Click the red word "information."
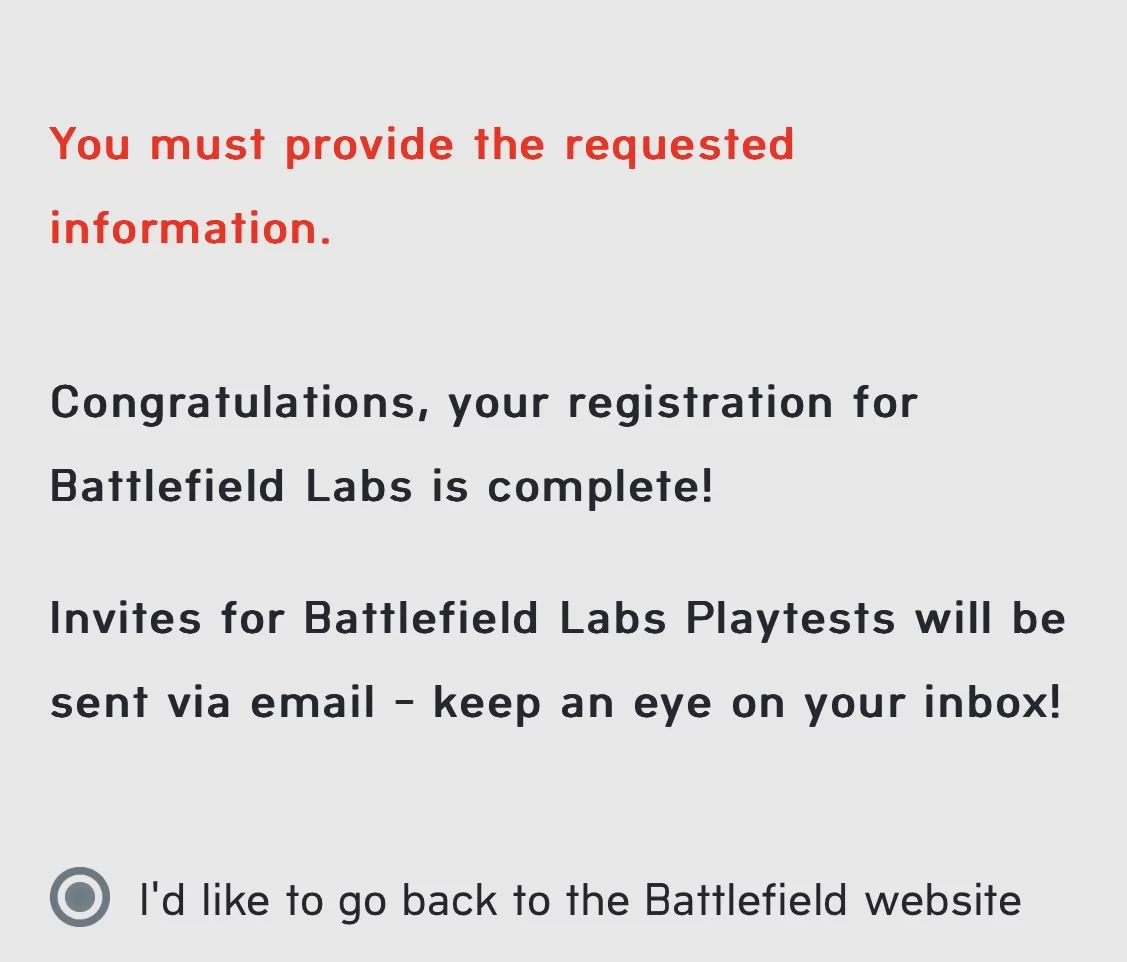This screenshot has width=1127, height=962. 190,229
